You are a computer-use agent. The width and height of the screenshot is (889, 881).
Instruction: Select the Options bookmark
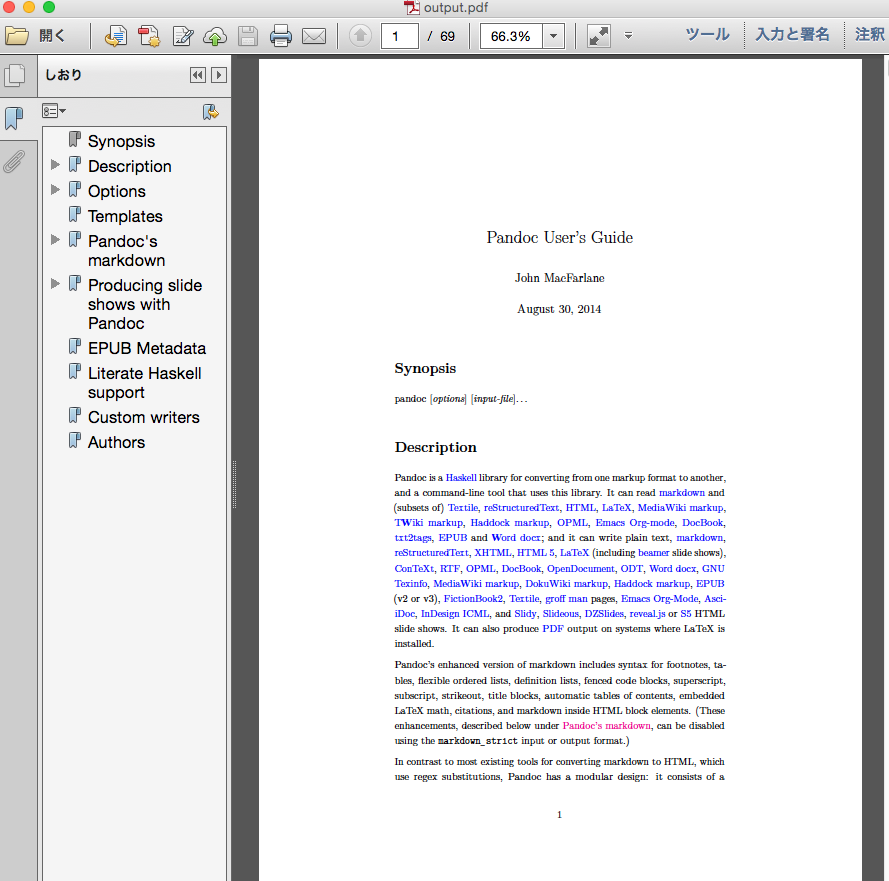[117, 191]
